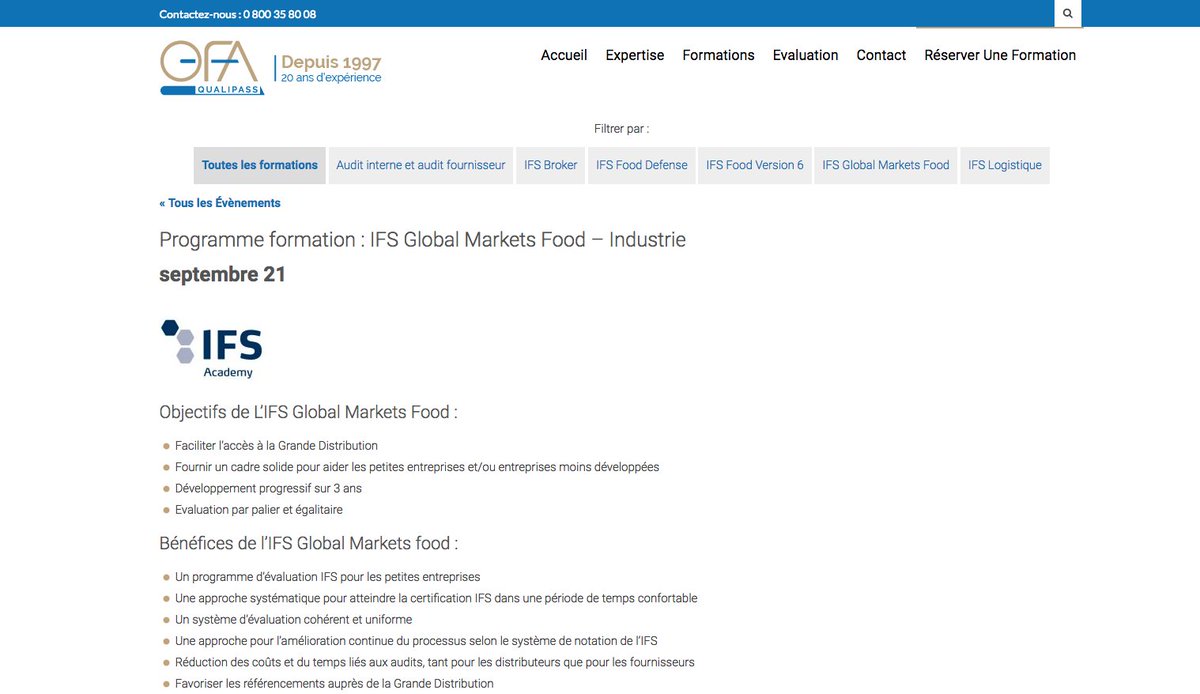
Task: Open the Evaluation menu item
Action: pyautogui.click(x=805, y=55)
